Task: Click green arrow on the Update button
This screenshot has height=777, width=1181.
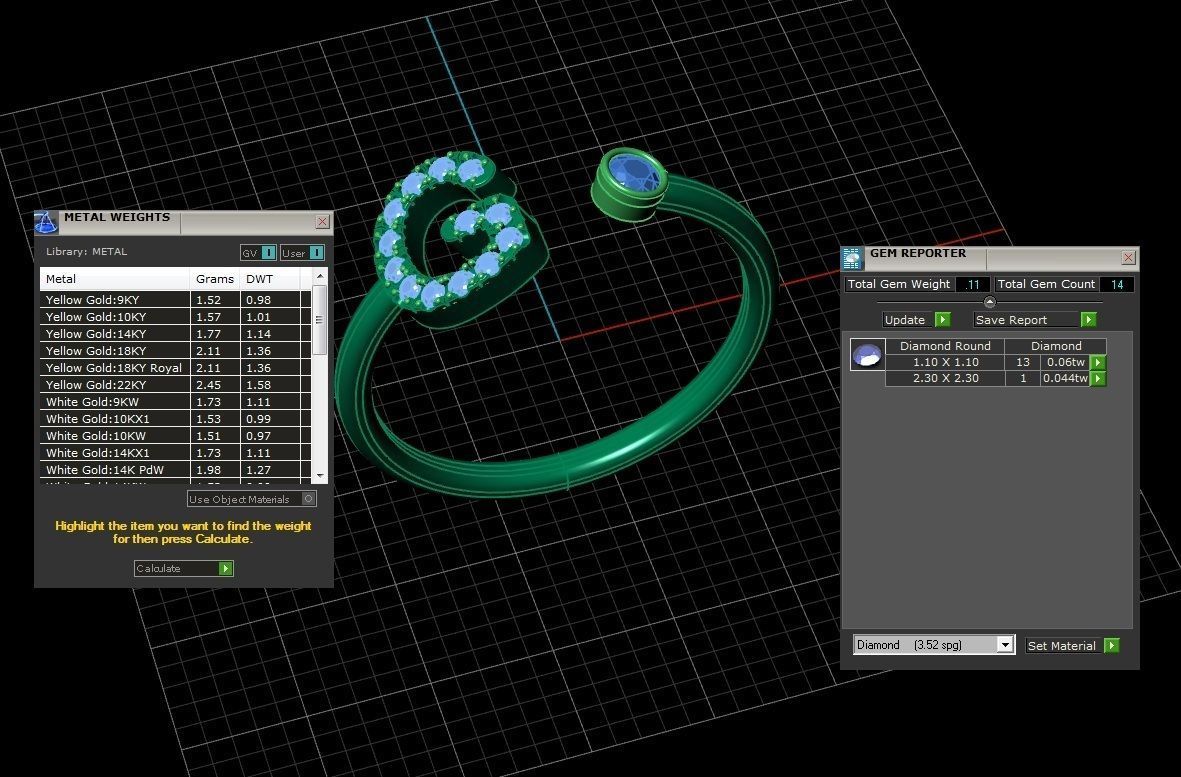Action: click(x=942, y=320)
